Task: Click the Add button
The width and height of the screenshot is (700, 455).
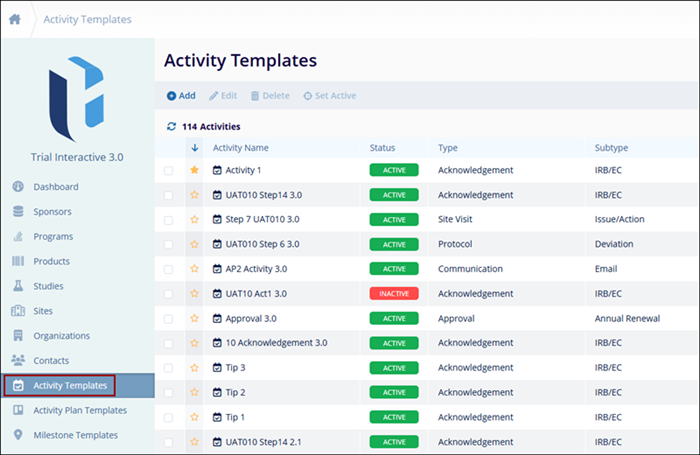Action: click(x=181, y=96)
